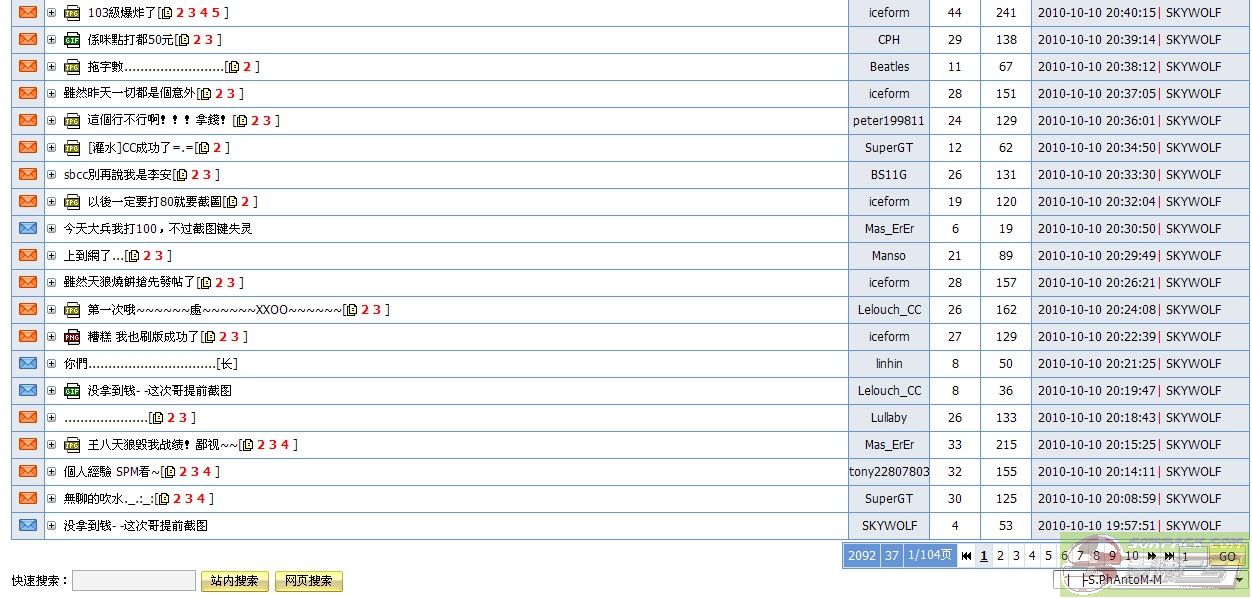Click the GIF icon beside 係咪點打都50元
Image resolution: width=1252 pixels, height=599 pixels.
click(72, 40)
